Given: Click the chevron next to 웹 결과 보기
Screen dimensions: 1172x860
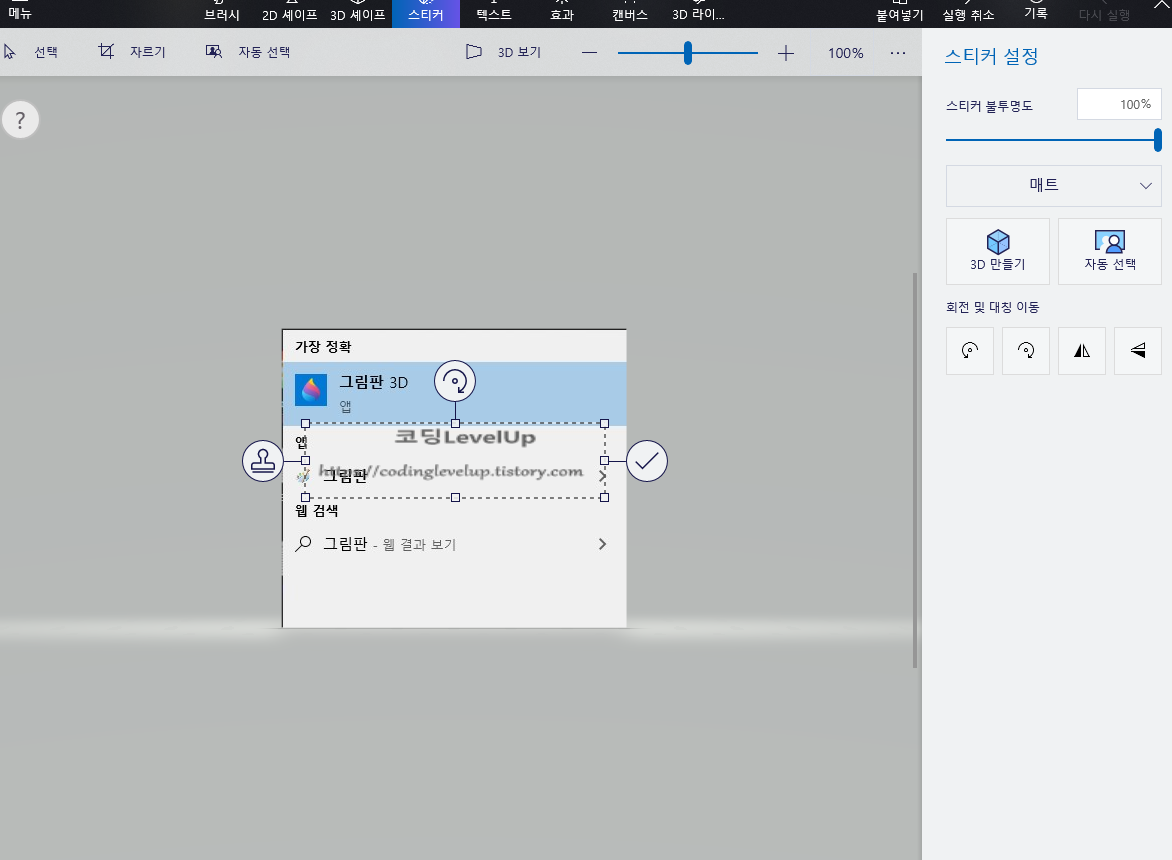Looking at the screenshot, I should [602, 544].
